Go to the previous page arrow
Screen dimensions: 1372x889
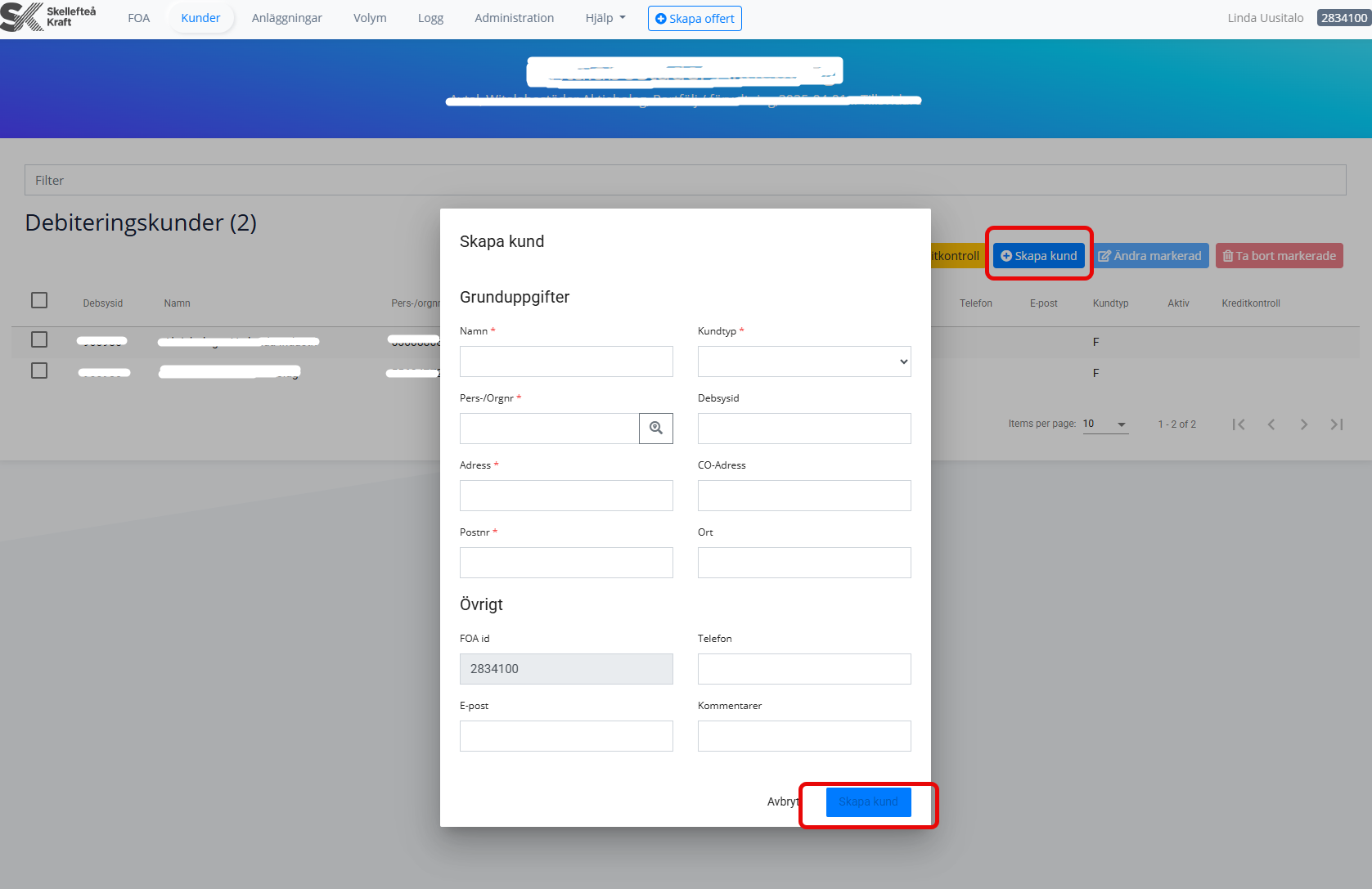1271,424
